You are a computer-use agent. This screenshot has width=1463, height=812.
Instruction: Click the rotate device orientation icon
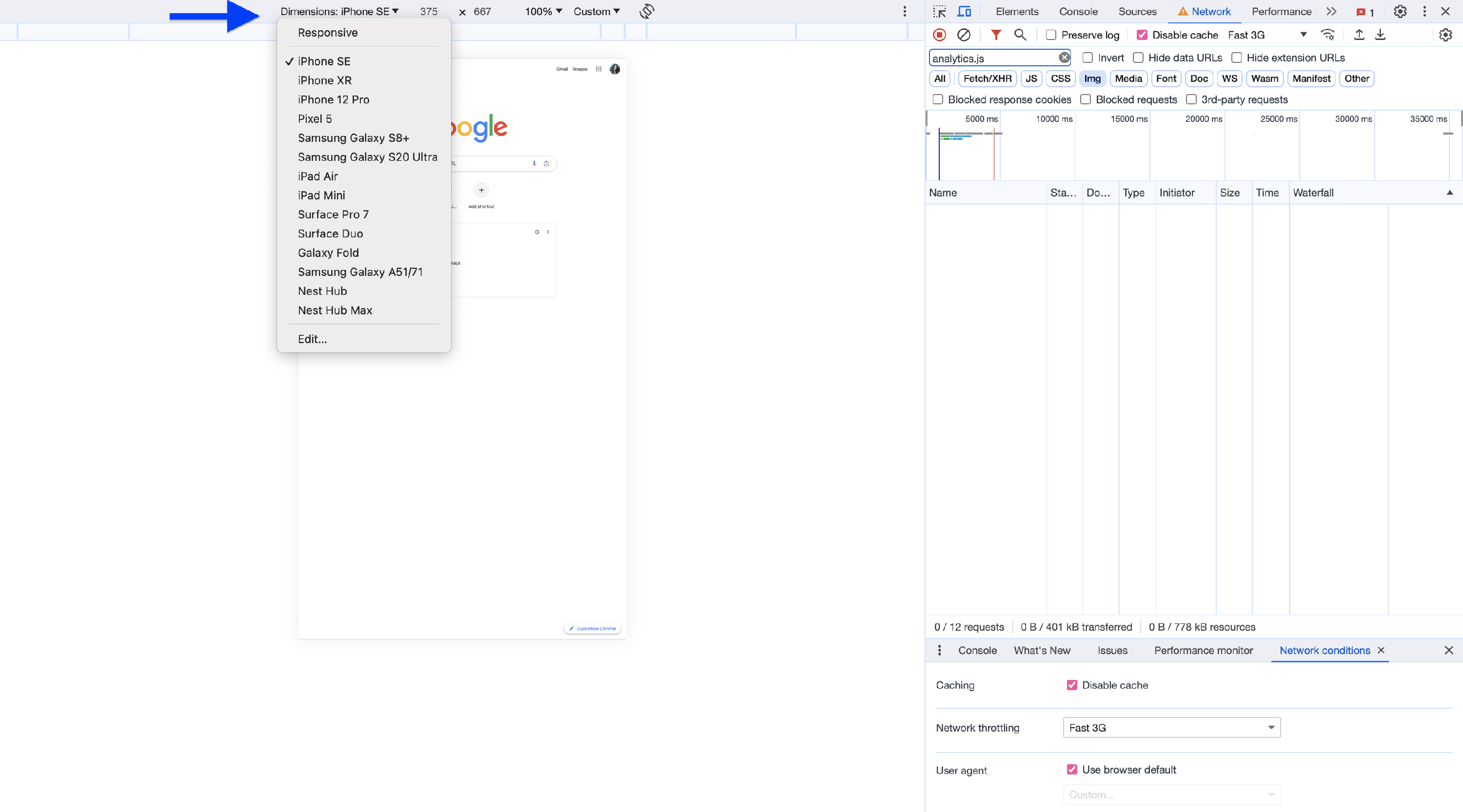(646, 11)
